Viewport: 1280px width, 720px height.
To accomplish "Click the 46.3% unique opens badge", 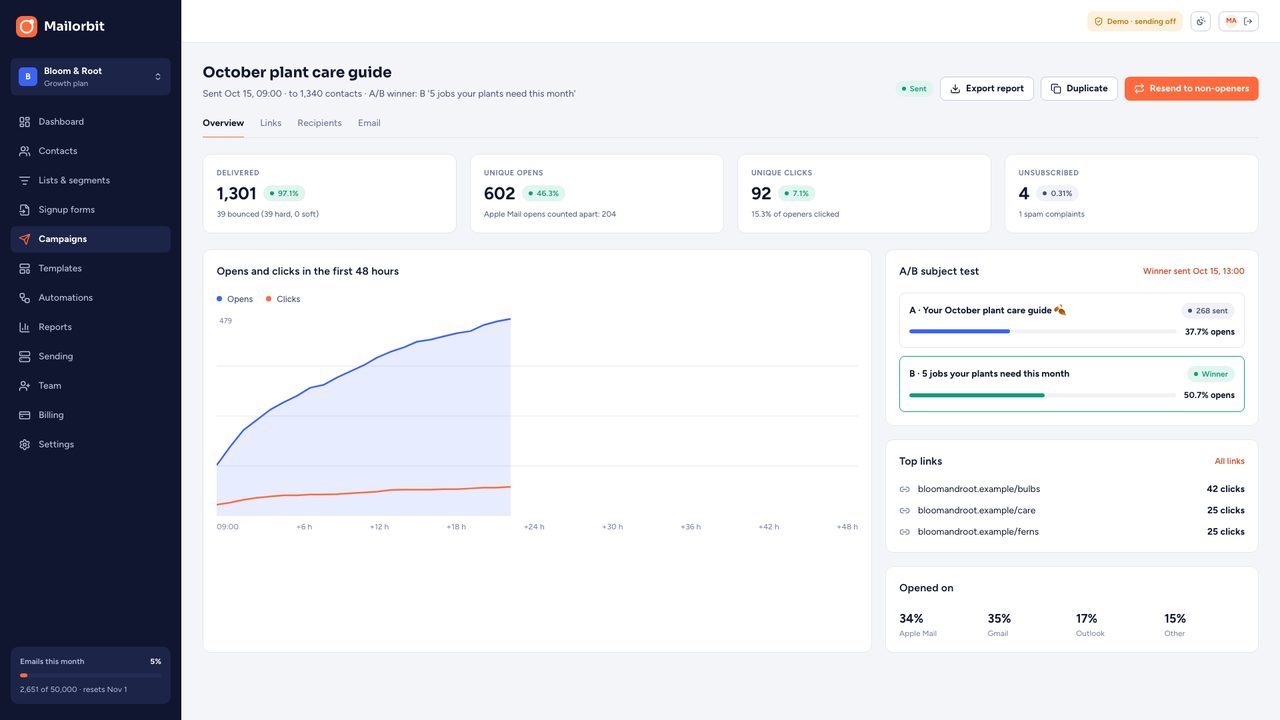I will [x=543, y=194].
